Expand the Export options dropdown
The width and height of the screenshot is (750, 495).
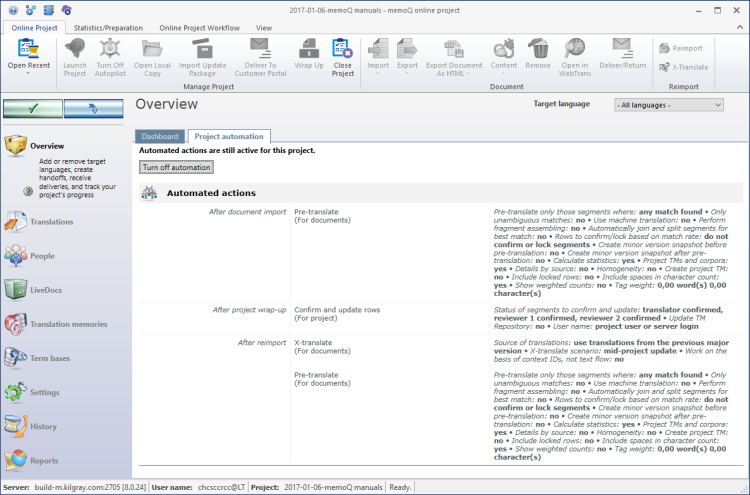[407, 73]
